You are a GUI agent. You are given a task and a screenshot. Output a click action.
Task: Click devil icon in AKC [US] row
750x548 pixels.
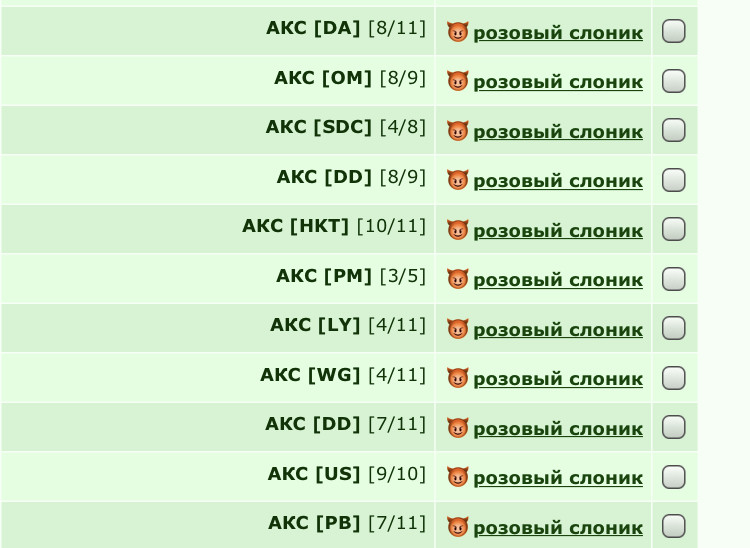click(x=457, y=477)
